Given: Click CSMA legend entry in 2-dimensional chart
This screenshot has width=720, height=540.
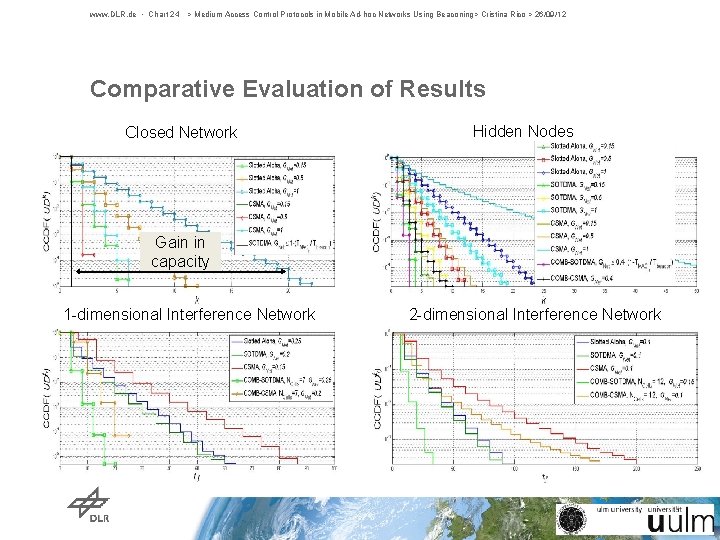Looking at the screenshot, I should (x=606, y=368).
